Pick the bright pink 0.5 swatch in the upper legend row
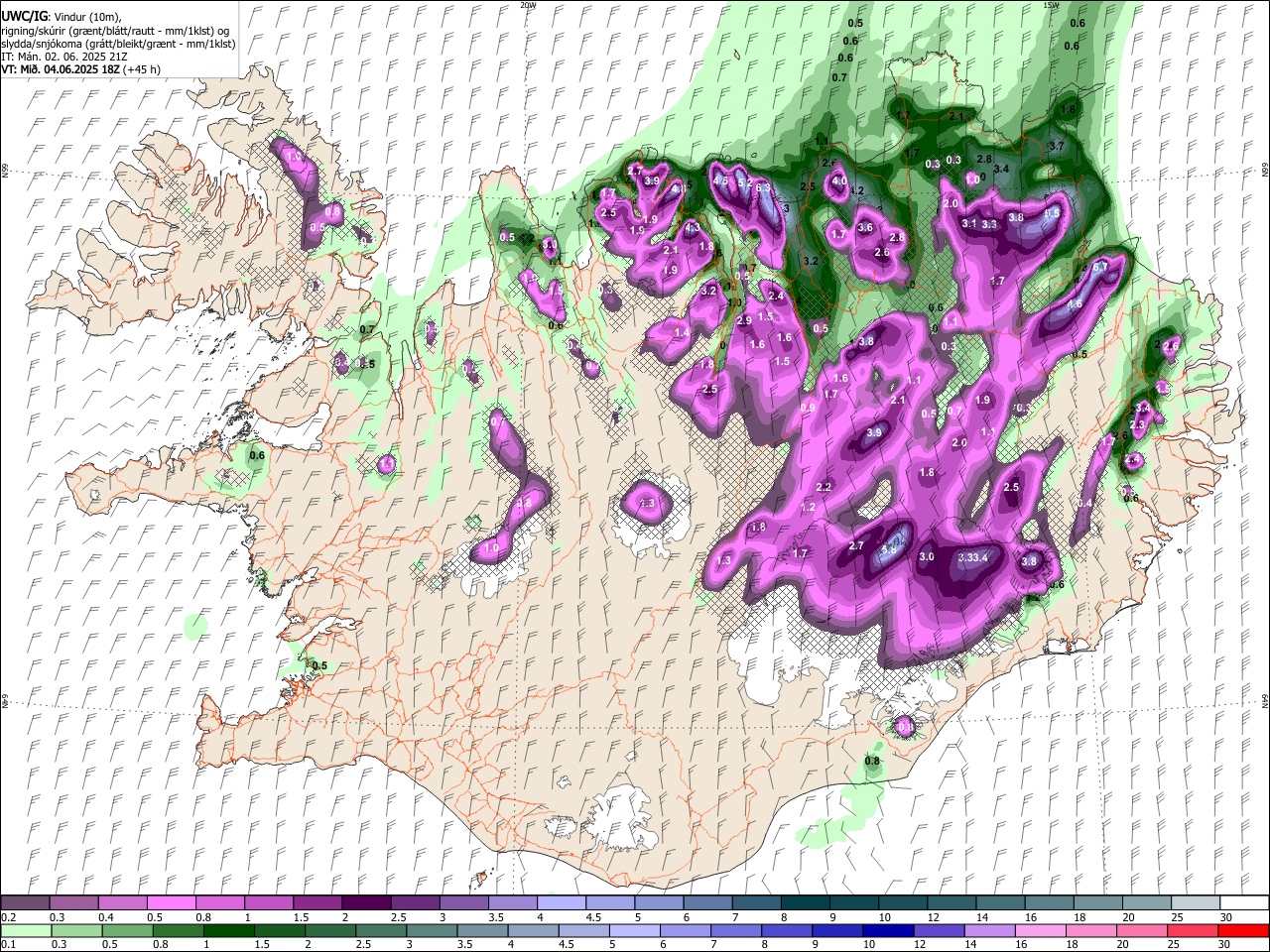The image size is (1270, 952). pyautogui.click(x=172, y=903)
